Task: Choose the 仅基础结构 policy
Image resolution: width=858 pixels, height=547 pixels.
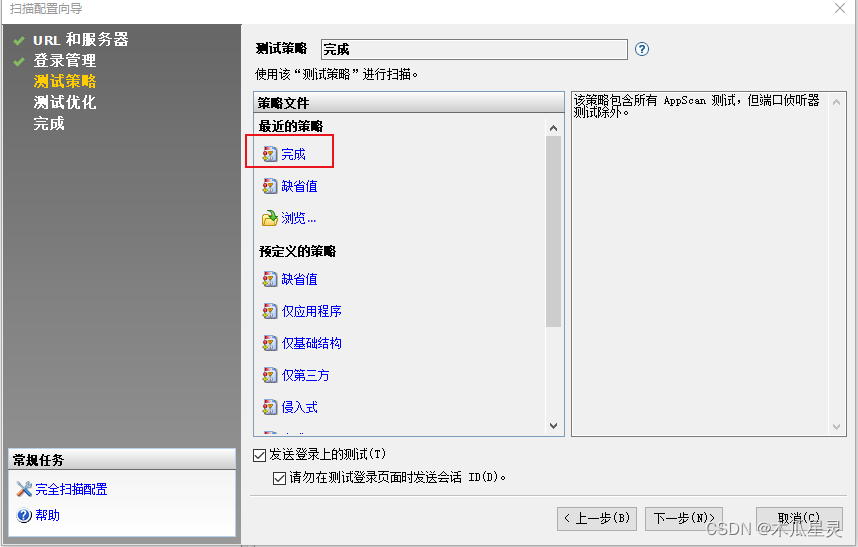Action: pyautogui.click(x=311, y=344)
